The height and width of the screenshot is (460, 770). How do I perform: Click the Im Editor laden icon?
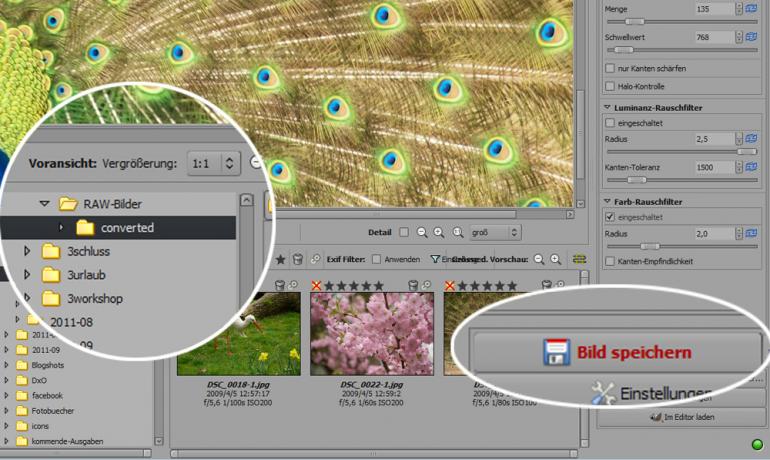click(x=655, y=417)
